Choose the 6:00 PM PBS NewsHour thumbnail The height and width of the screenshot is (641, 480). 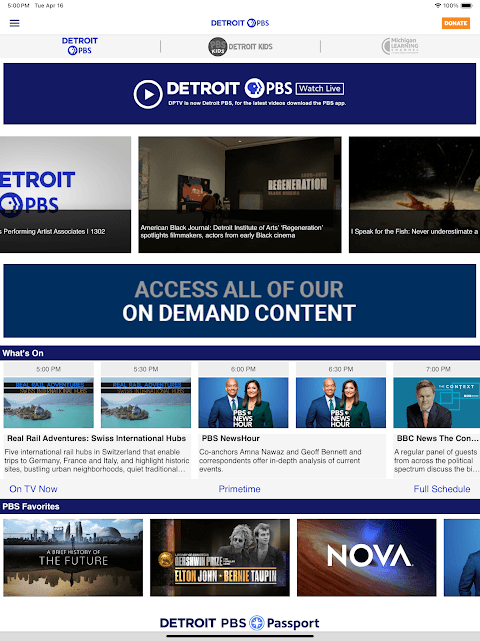tap(243, 403)
